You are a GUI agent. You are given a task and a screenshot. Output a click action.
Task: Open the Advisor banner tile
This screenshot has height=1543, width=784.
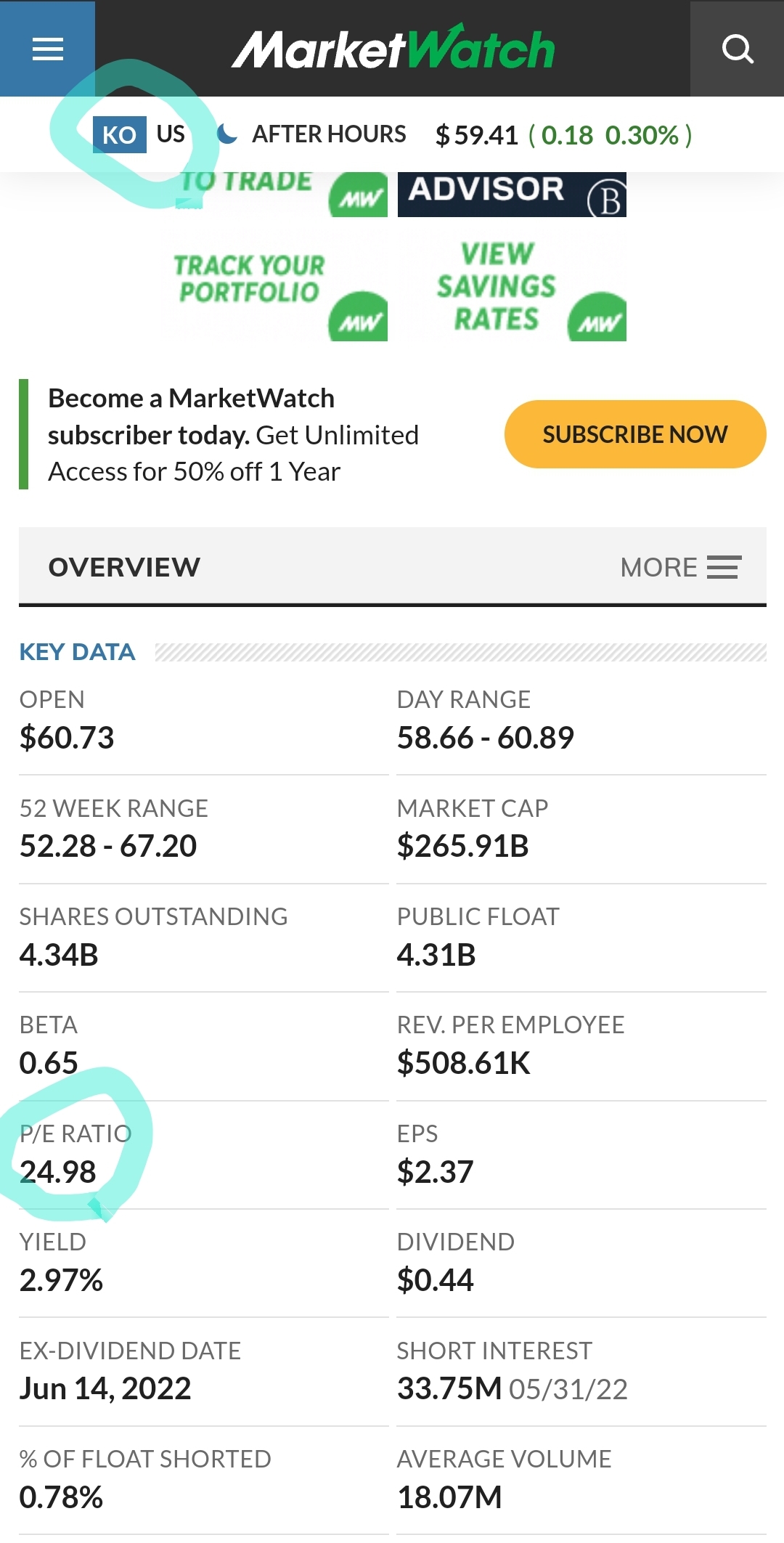point(512,194)
